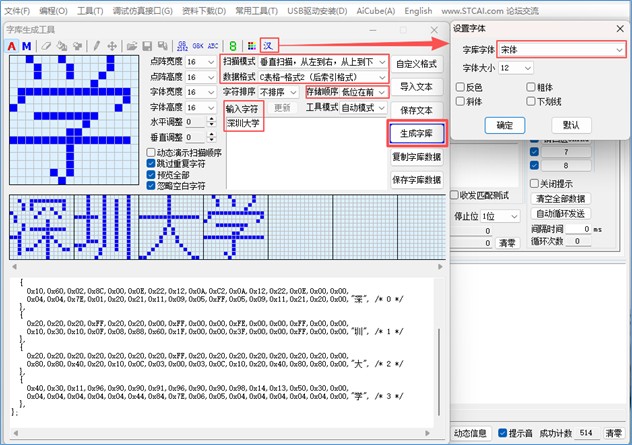Click the 汉 font settings icon
The width and height of the screenshot is (632, 445).
pos(268,45)
